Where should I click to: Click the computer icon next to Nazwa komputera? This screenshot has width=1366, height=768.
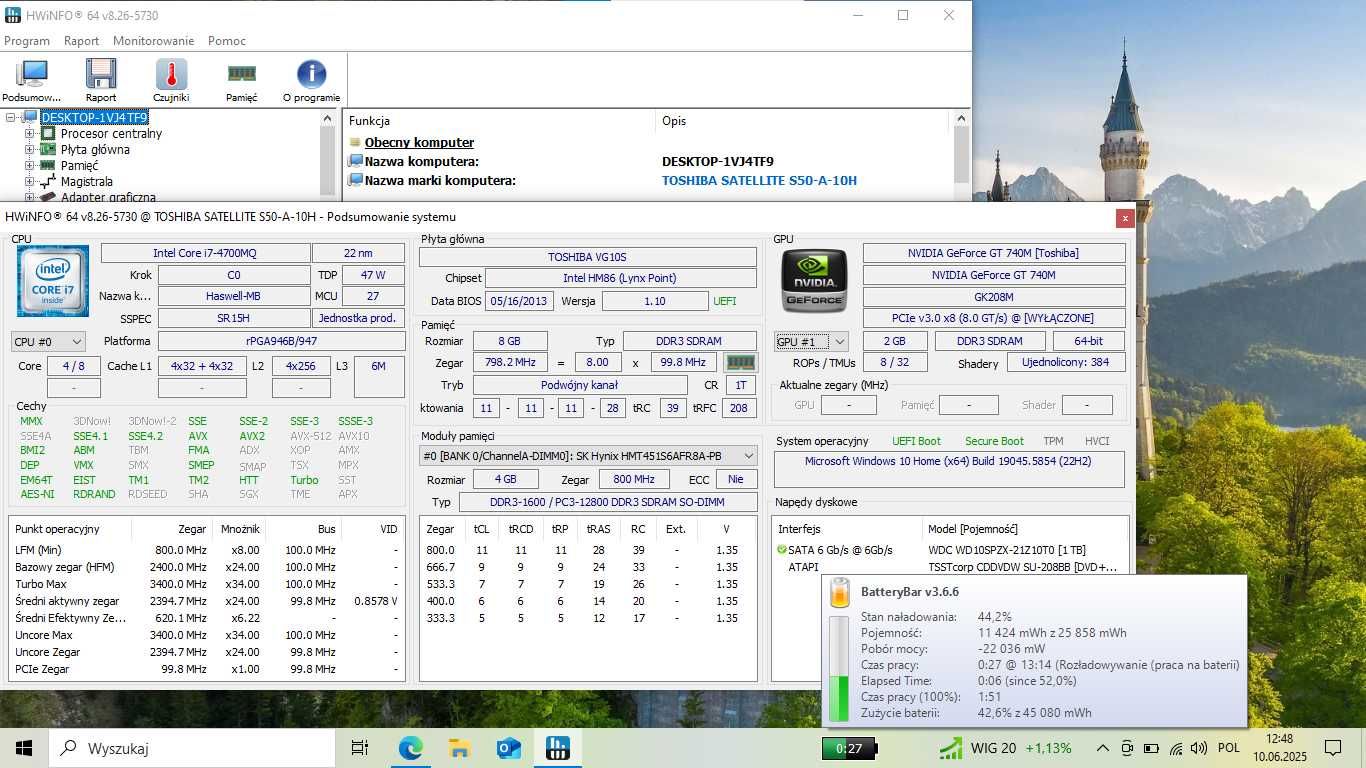click(355, 161)
